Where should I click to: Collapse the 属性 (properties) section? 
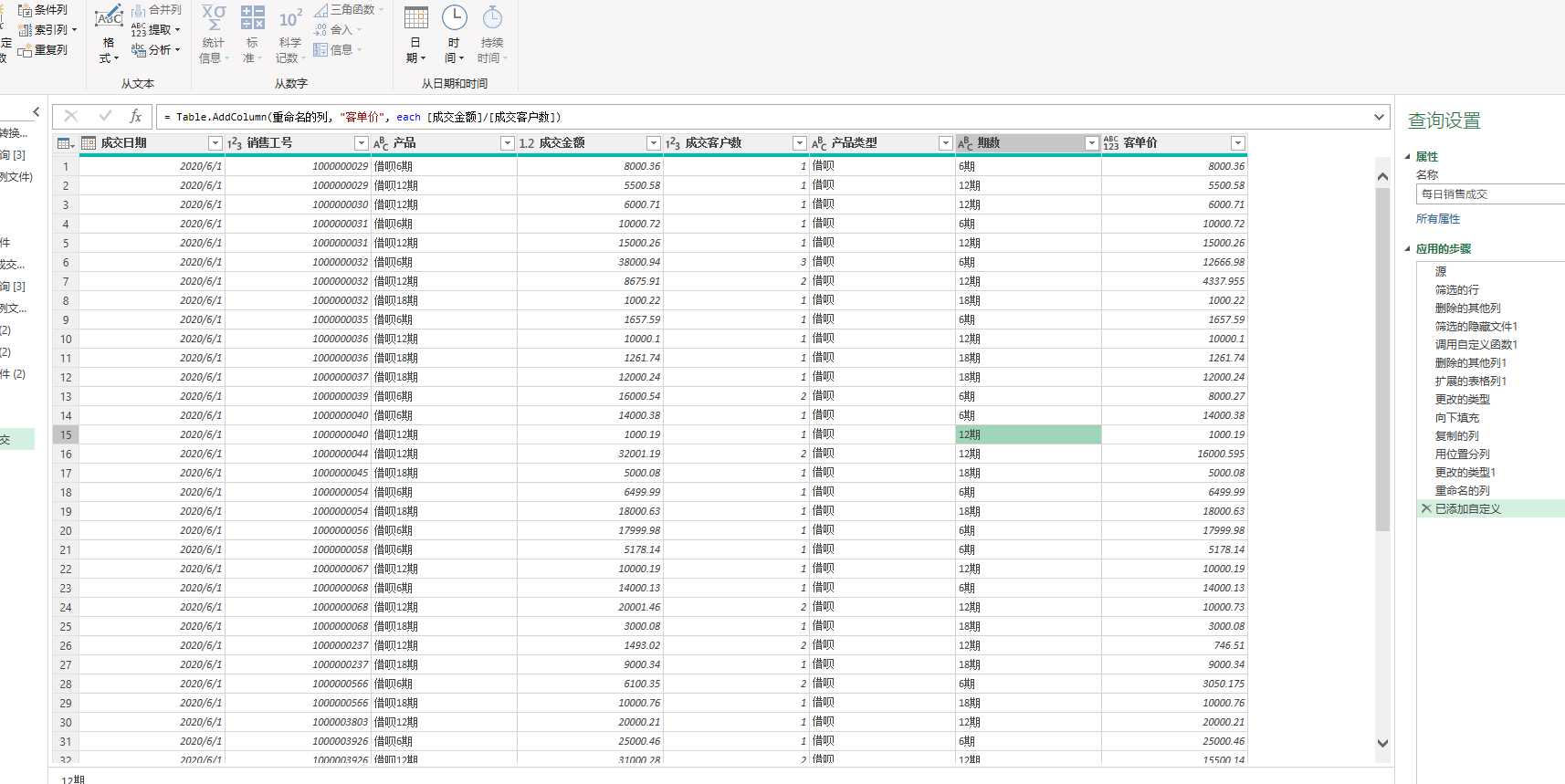[x=1407, y=156]
